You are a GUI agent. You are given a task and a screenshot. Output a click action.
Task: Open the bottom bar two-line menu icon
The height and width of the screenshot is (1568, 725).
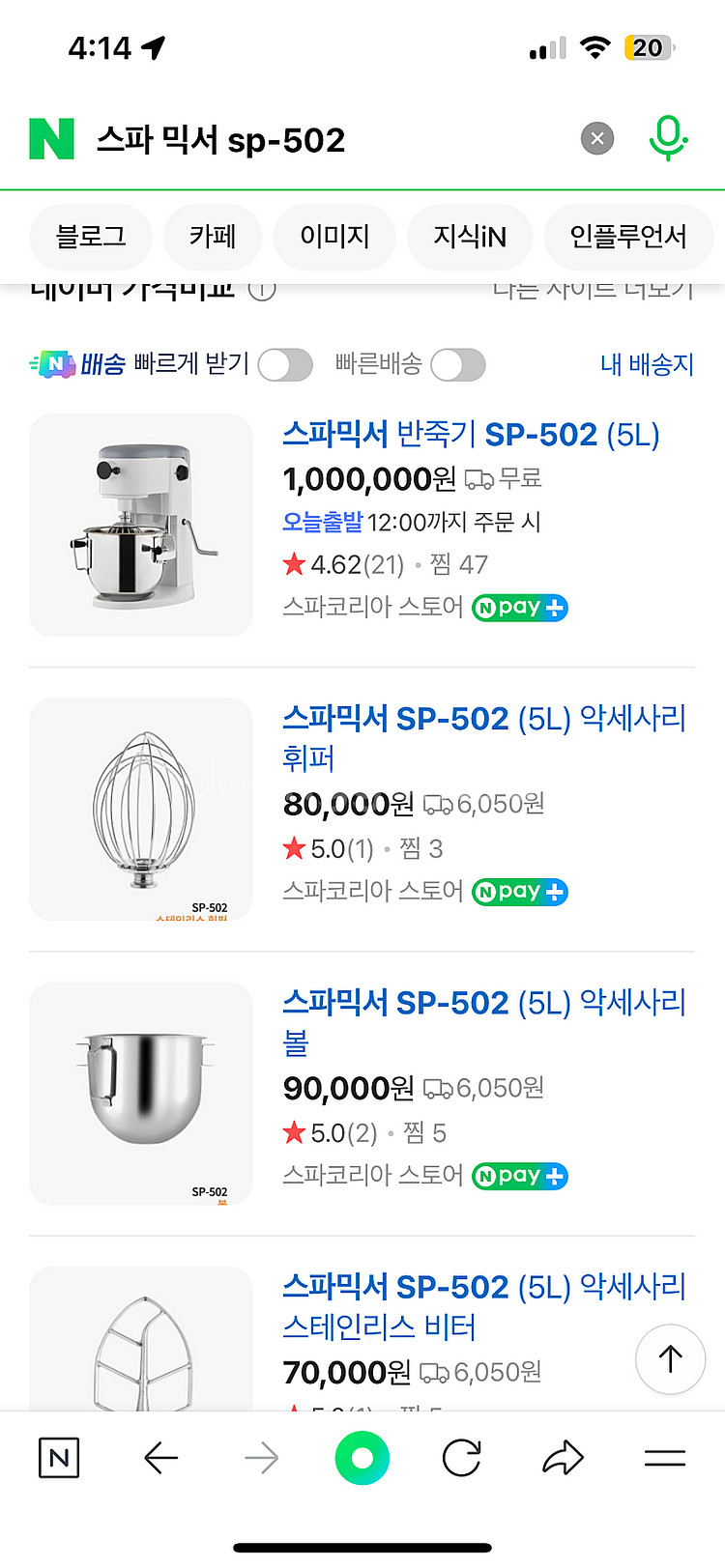coord(665,1458)
